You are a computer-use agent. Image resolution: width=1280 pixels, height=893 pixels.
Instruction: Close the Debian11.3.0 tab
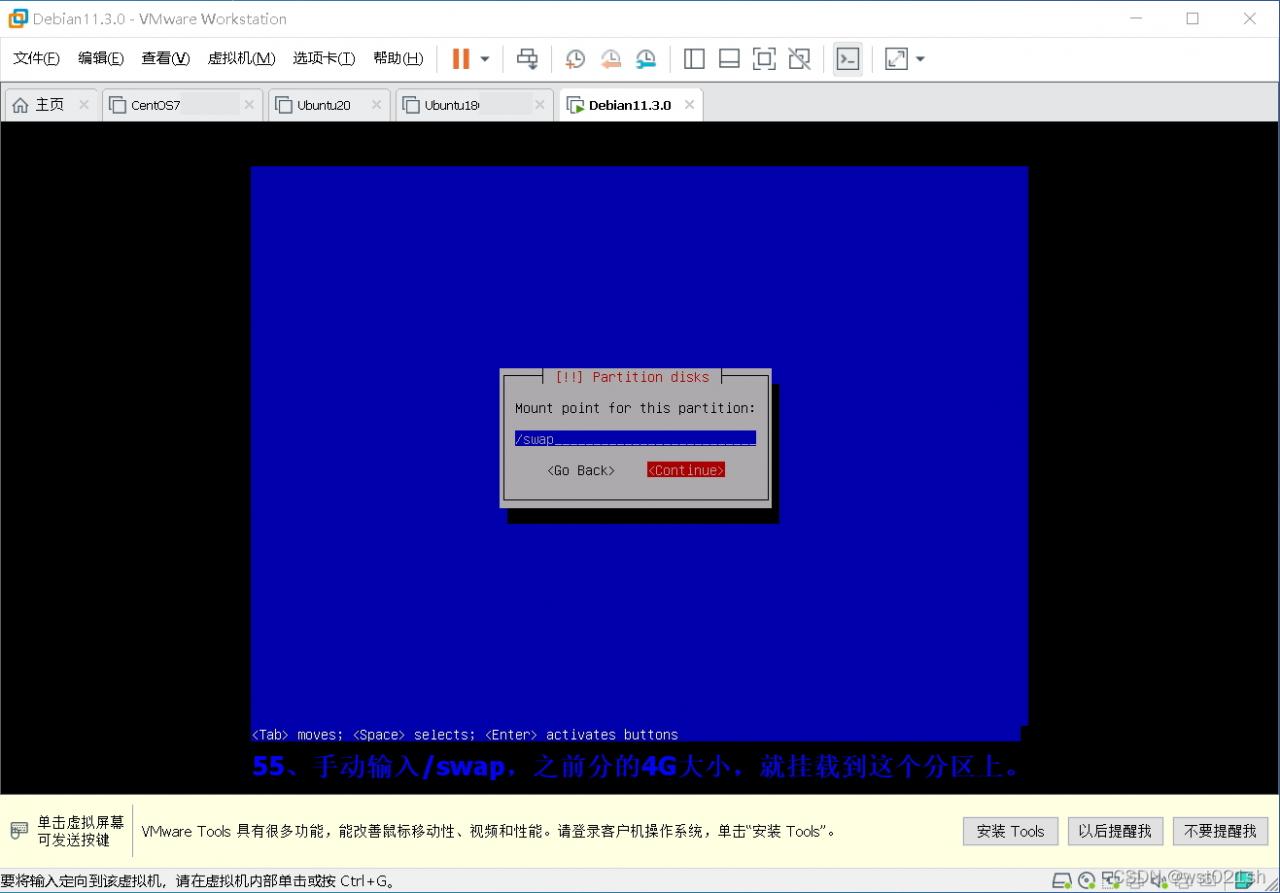689,105
